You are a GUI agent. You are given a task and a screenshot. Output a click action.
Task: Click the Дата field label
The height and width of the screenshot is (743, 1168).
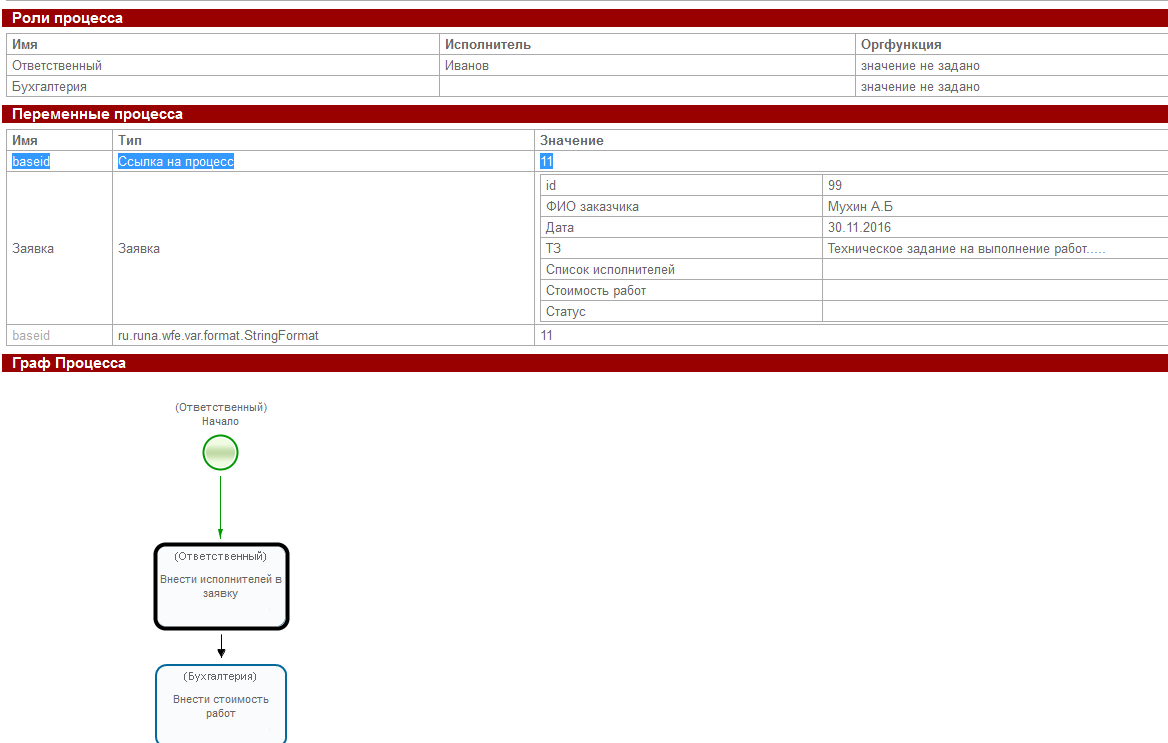pos(559,227)
